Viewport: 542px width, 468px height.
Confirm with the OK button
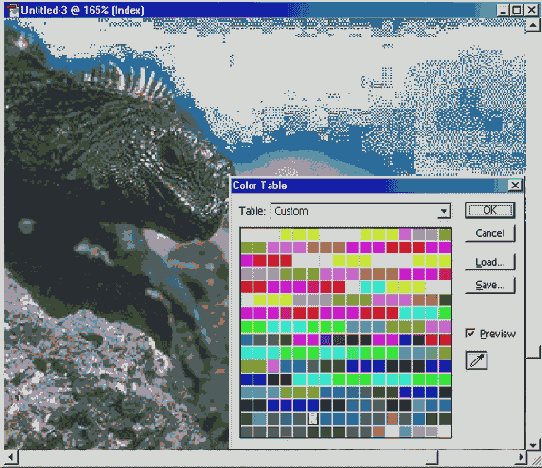490,210
